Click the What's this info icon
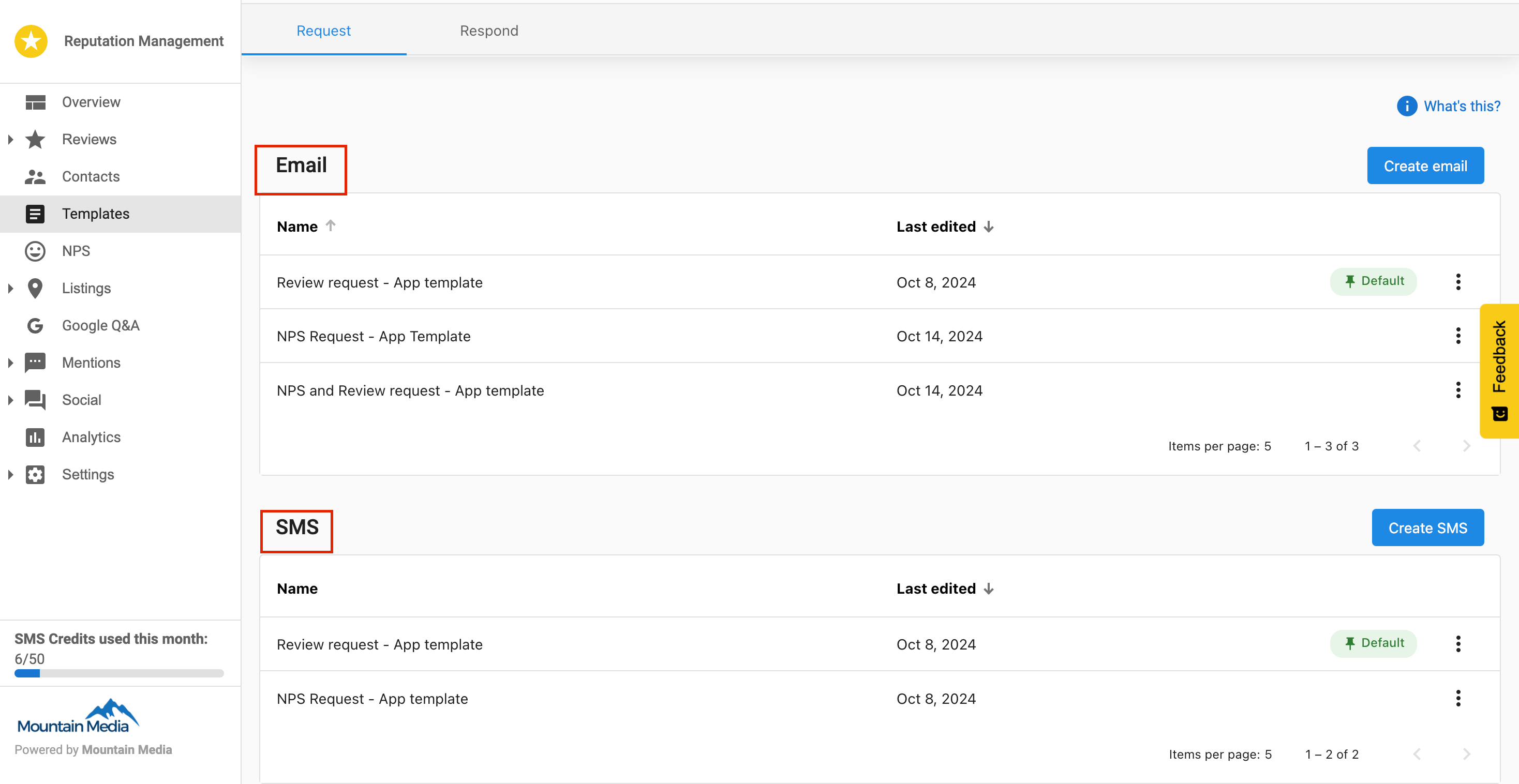Image resolution: width=1519 pixels, height=784 pixels. pos(1407,106)
